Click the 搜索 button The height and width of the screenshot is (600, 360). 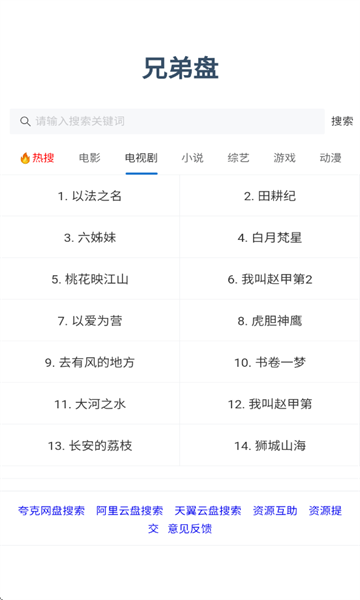click(342, 121)
